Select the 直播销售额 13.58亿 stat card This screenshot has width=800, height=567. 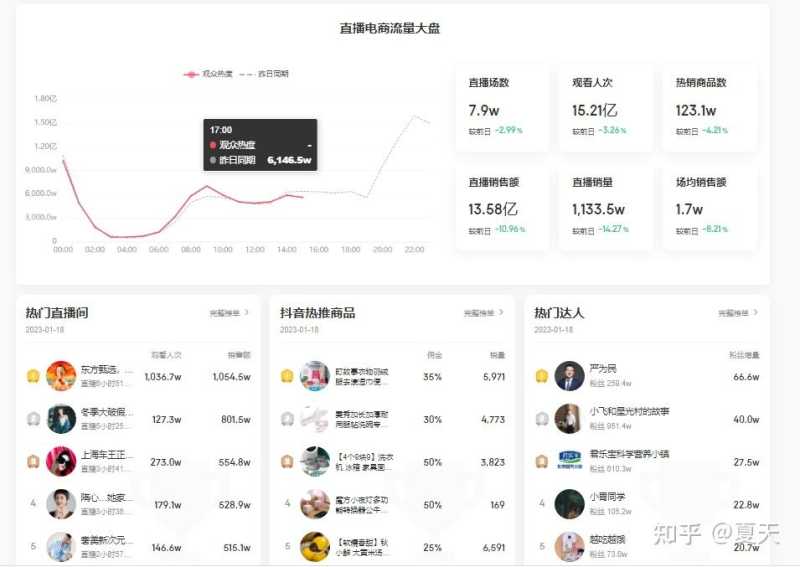[x=503, y=207]
